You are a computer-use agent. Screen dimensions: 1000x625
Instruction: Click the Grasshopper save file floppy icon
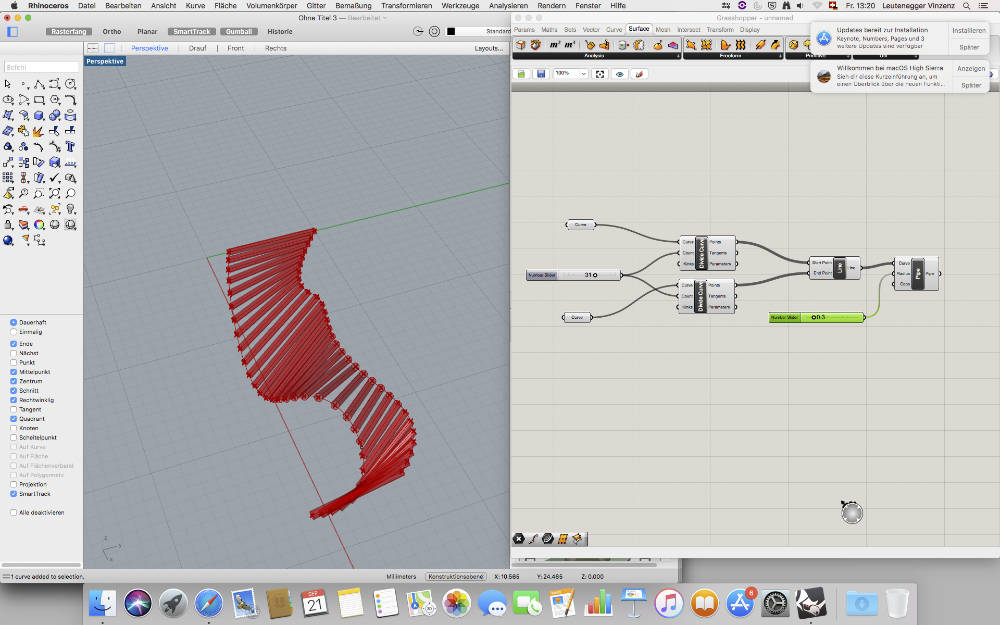[x=541, y=74]
